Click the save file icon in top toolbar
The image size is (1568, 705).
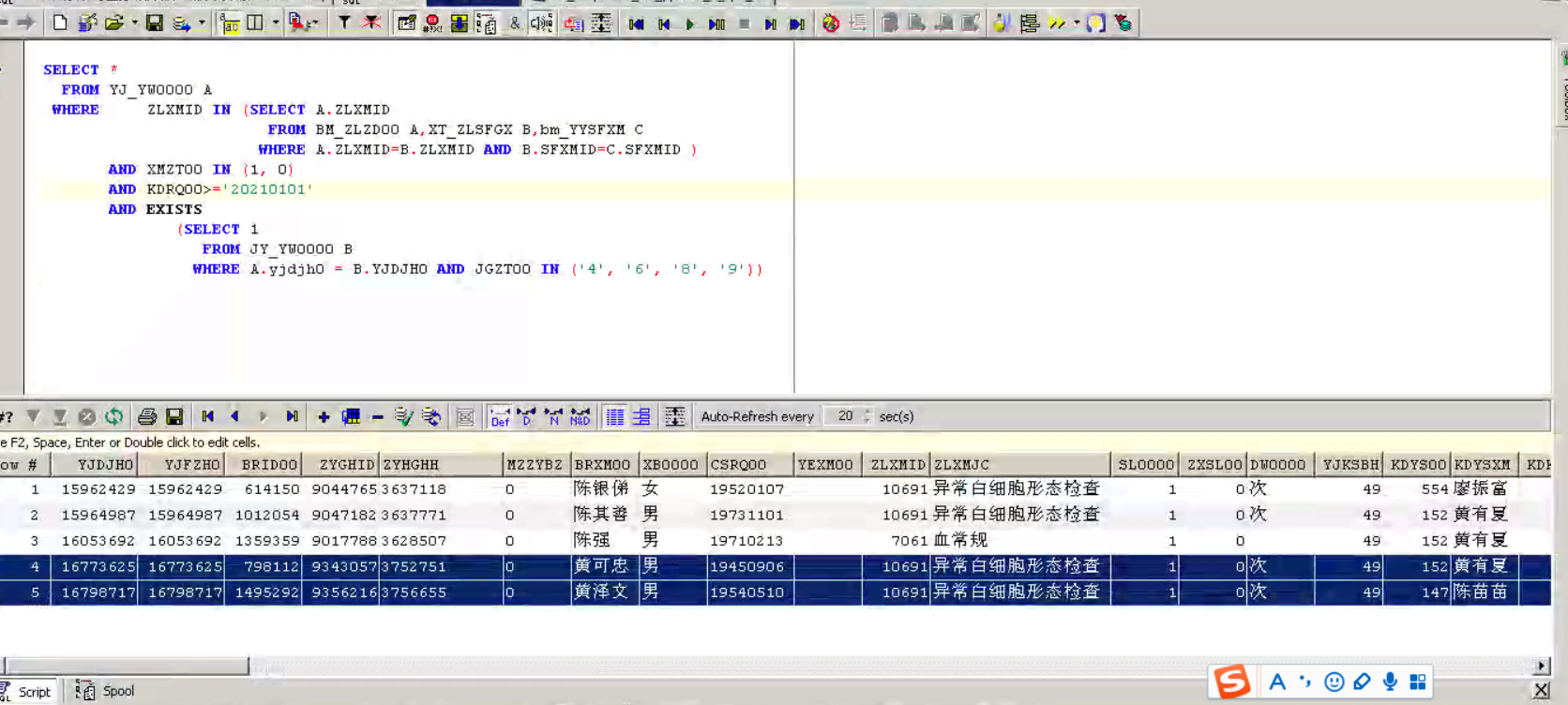155,22
